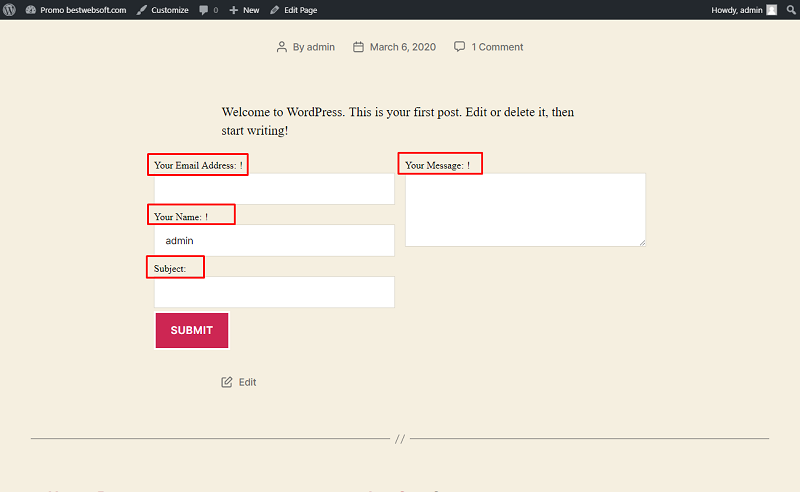Open Promo bestwebsoft.com site menu
The width and height of the screenshot is (800, 492).
tap(76, 10)
